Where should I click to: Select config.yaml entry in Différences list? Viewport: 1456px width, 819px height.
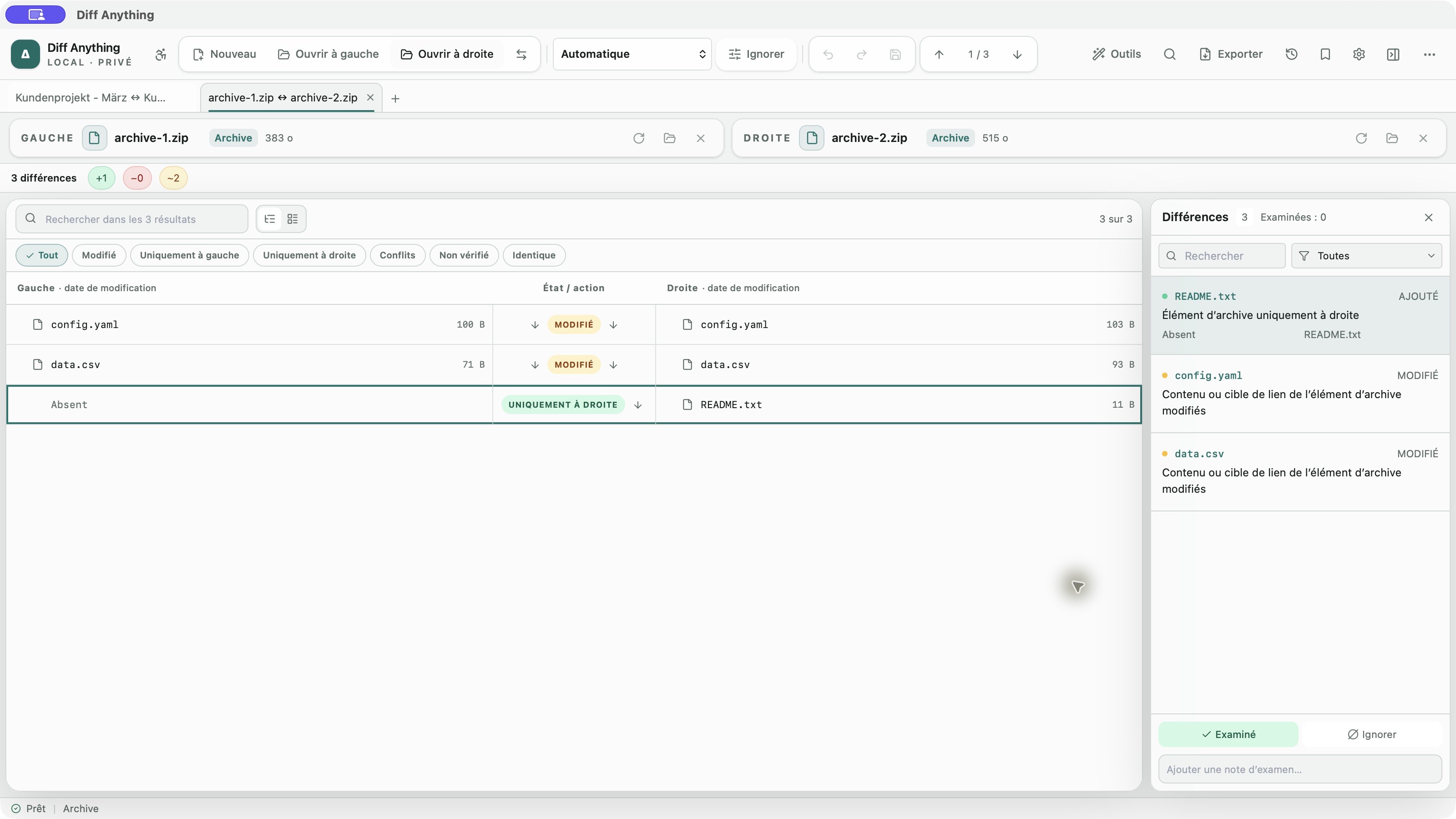[x=1300, y=394]
